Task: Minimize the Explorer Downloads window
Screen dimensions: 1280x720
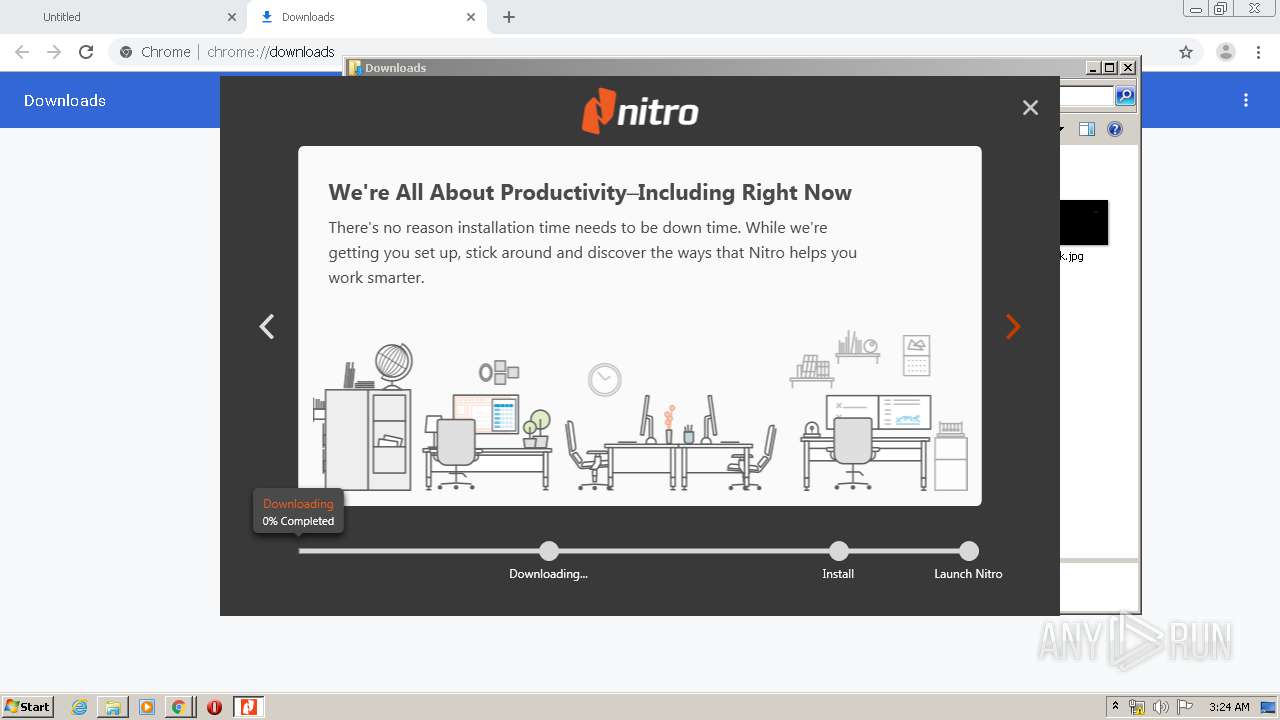Action: [x=1093, y=68]
